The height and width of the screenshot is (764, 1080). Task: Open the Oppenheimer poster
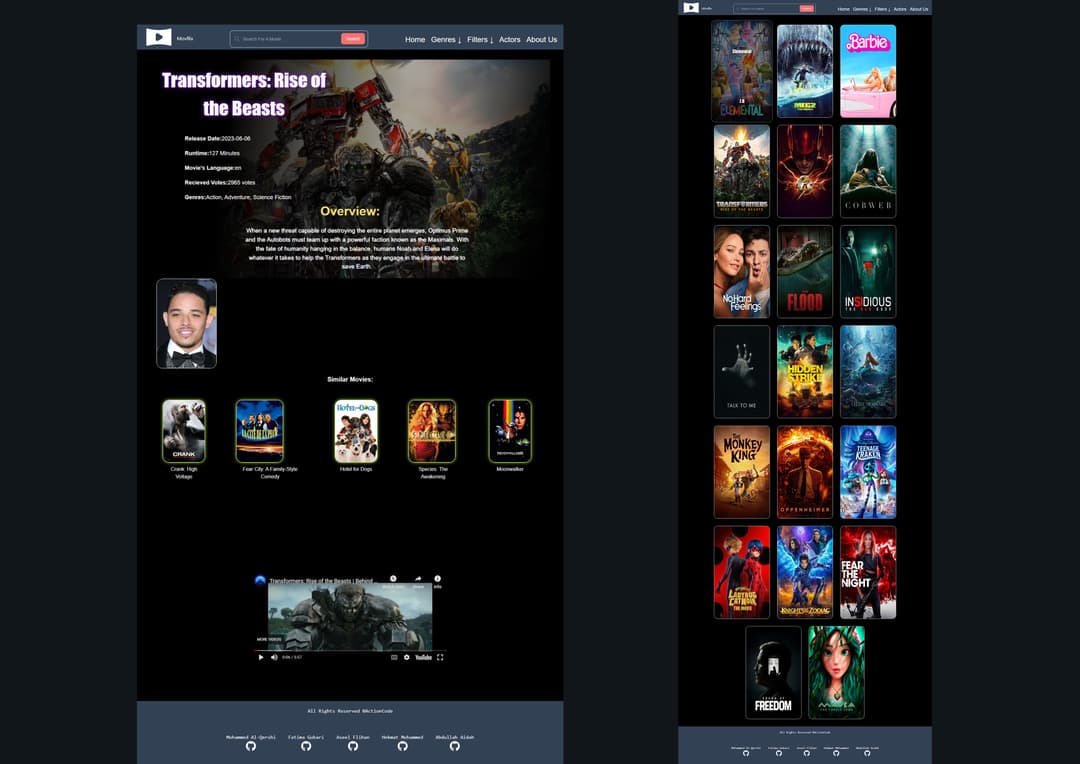[805, 472]
